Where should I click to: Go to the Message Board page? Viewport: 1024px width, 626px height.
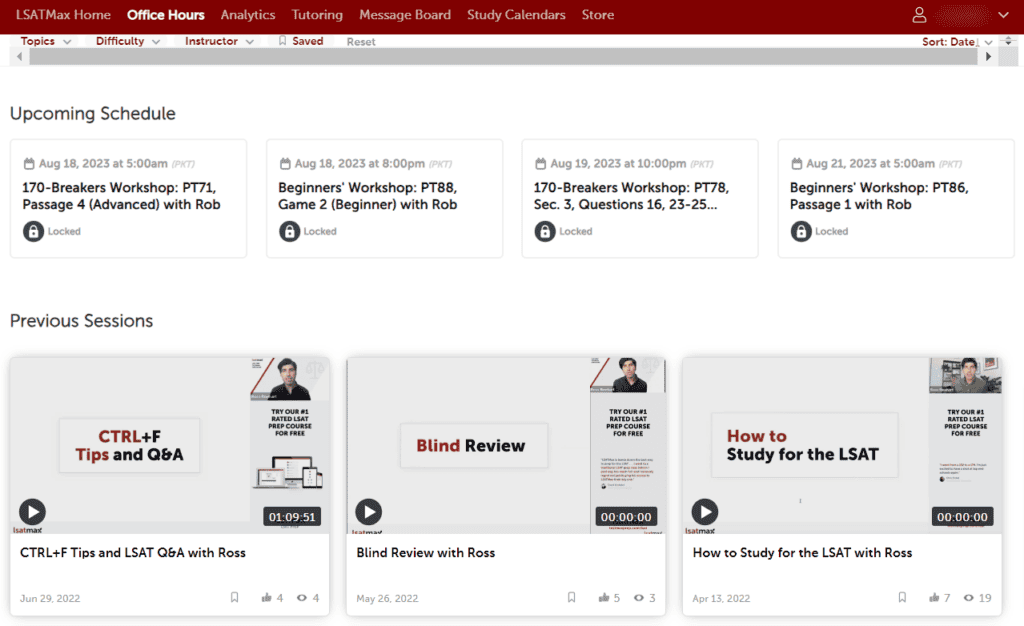[404, 15]
